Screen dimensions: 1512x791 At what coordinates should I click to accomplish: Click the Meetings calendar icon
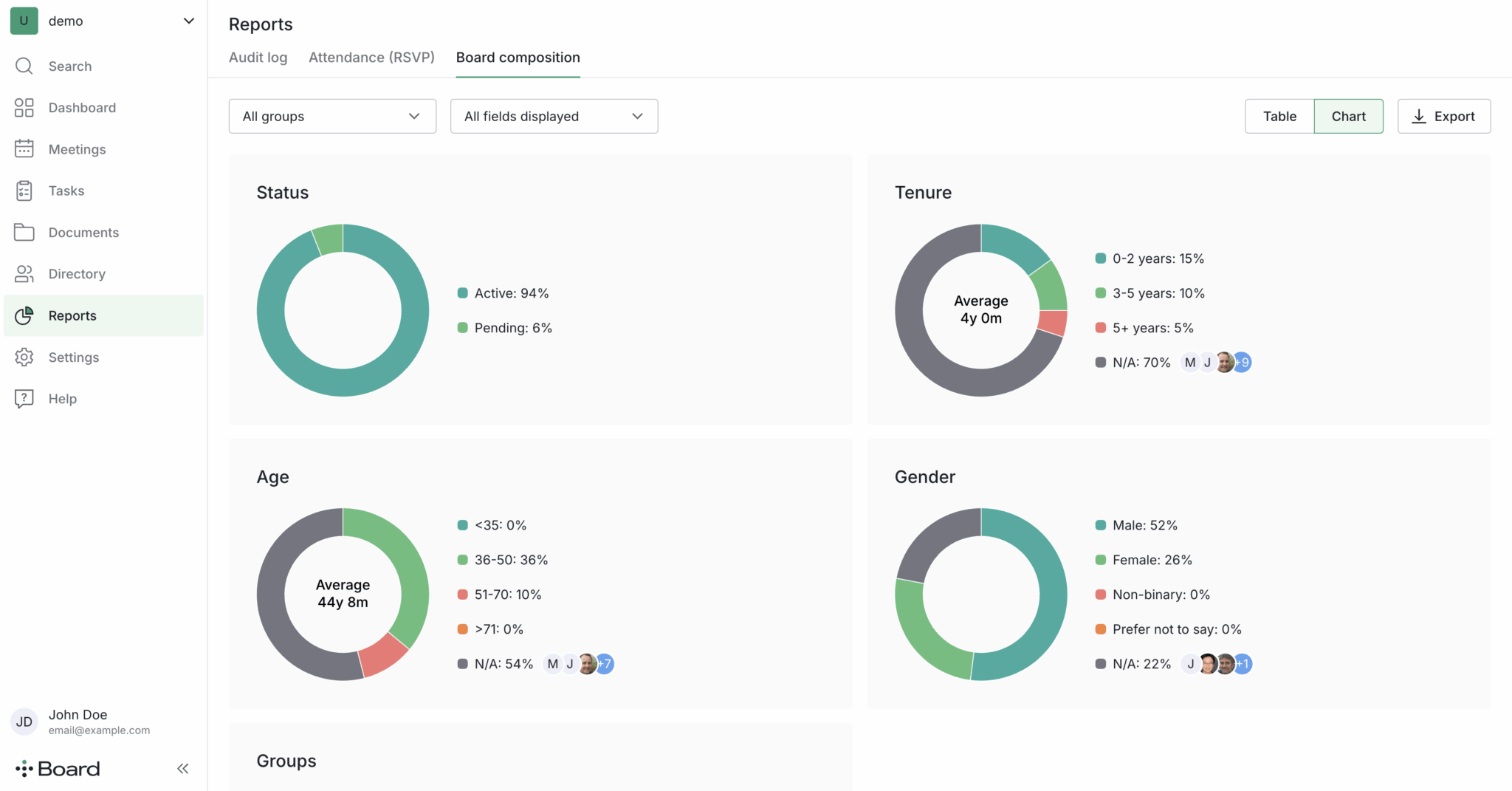pos(24,149)
